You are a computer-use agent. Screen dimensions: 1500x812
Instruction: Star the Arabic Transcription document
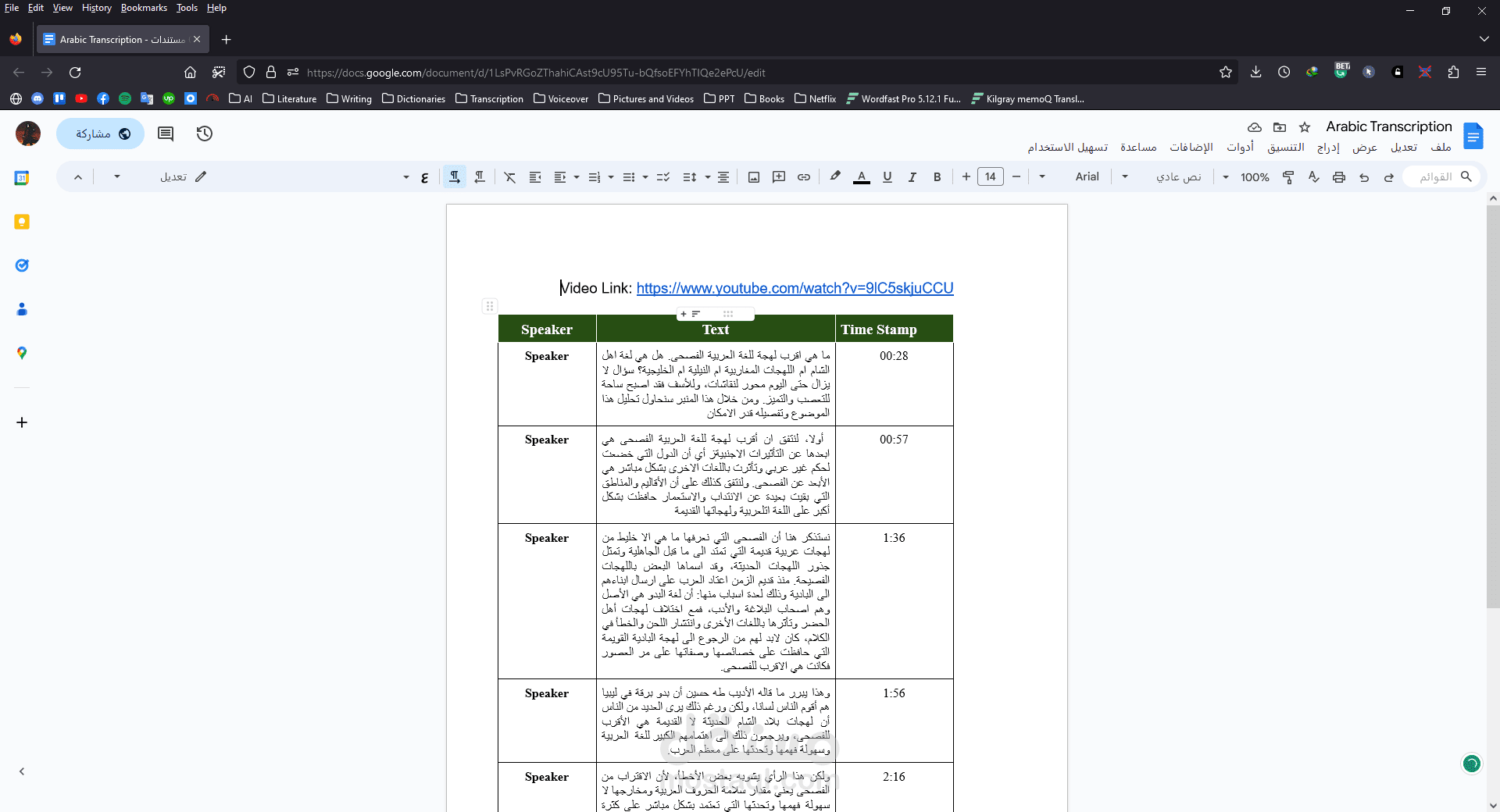(1305, 127)
